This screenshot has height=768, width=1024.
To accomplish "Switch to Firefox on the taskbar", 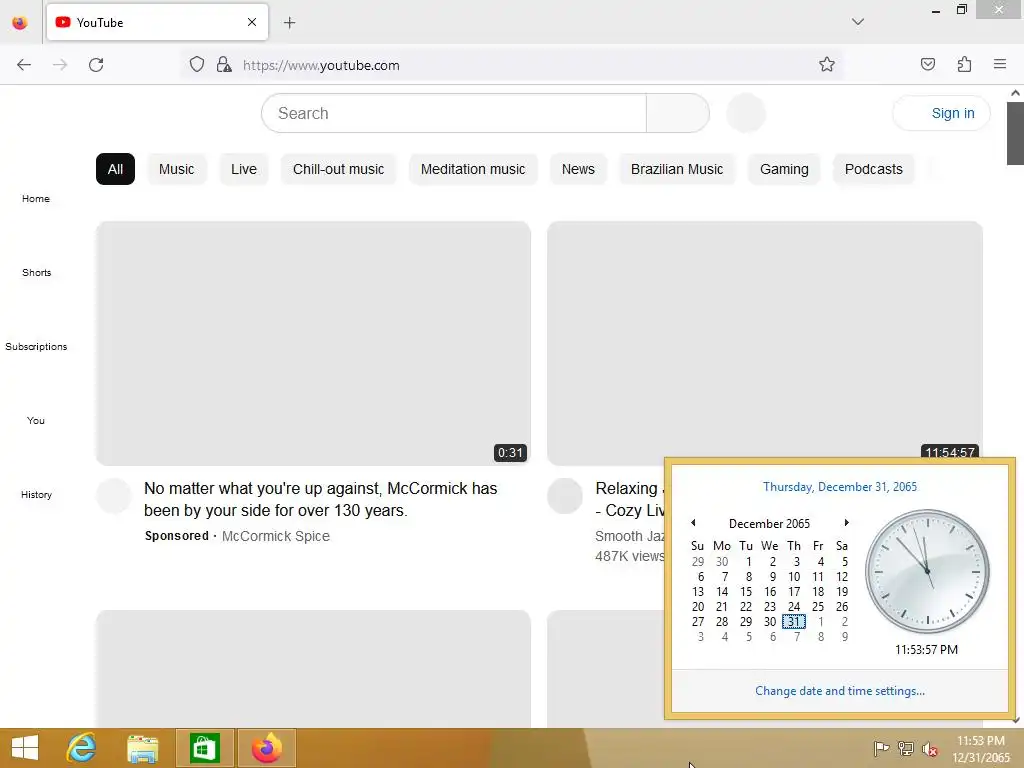I will (266, 748).
